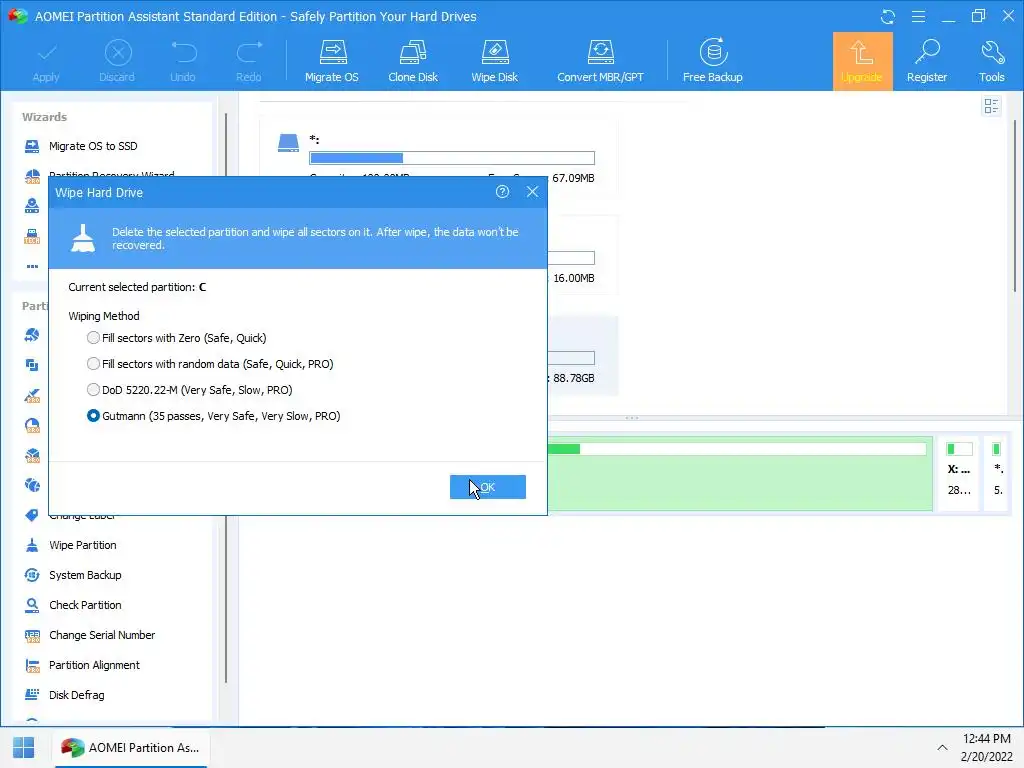Open help in Wipe Hard Drive dialog
Viewport: 1024px width, 768px height.
(502, 192)
